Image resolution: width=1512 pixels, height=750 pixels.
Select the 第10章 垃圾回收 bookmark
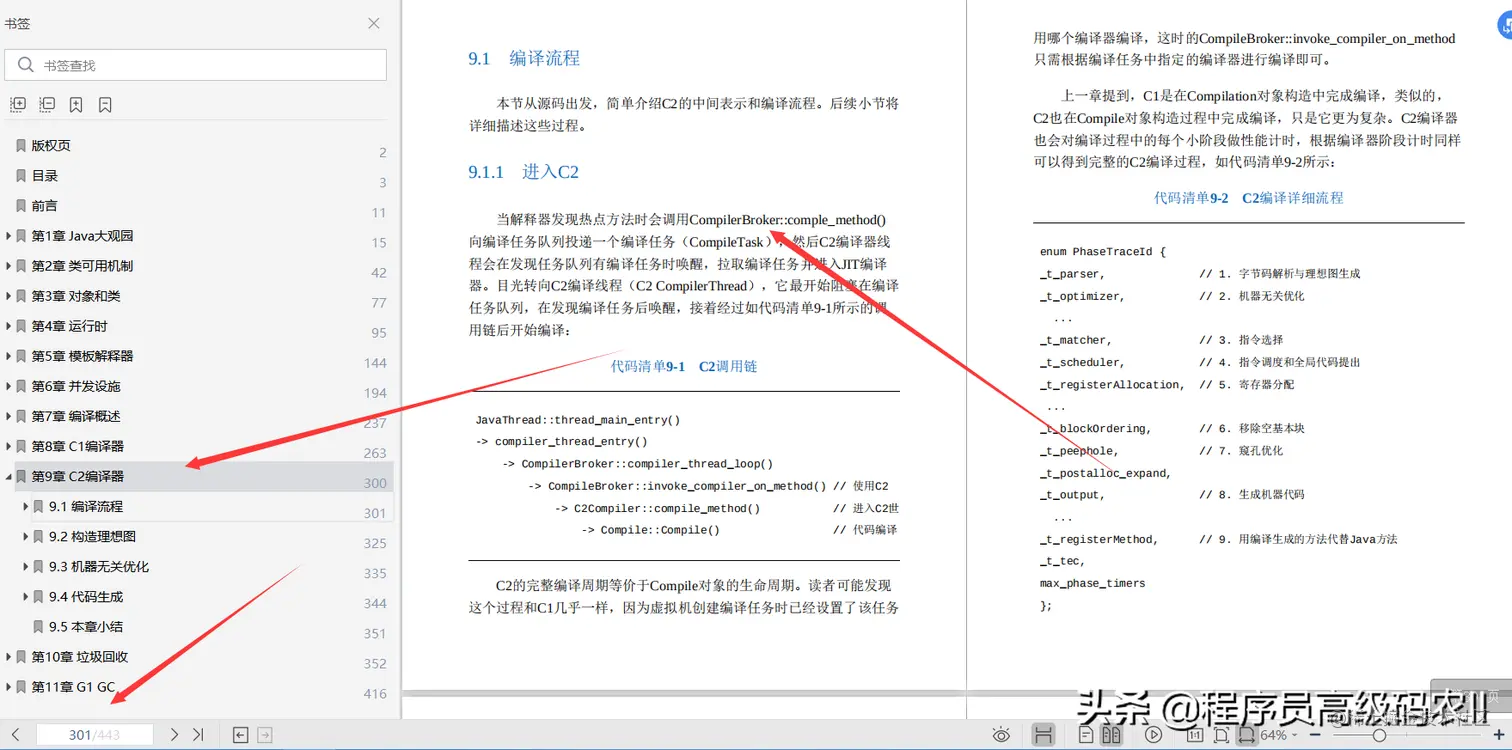(x=80, y=656)
